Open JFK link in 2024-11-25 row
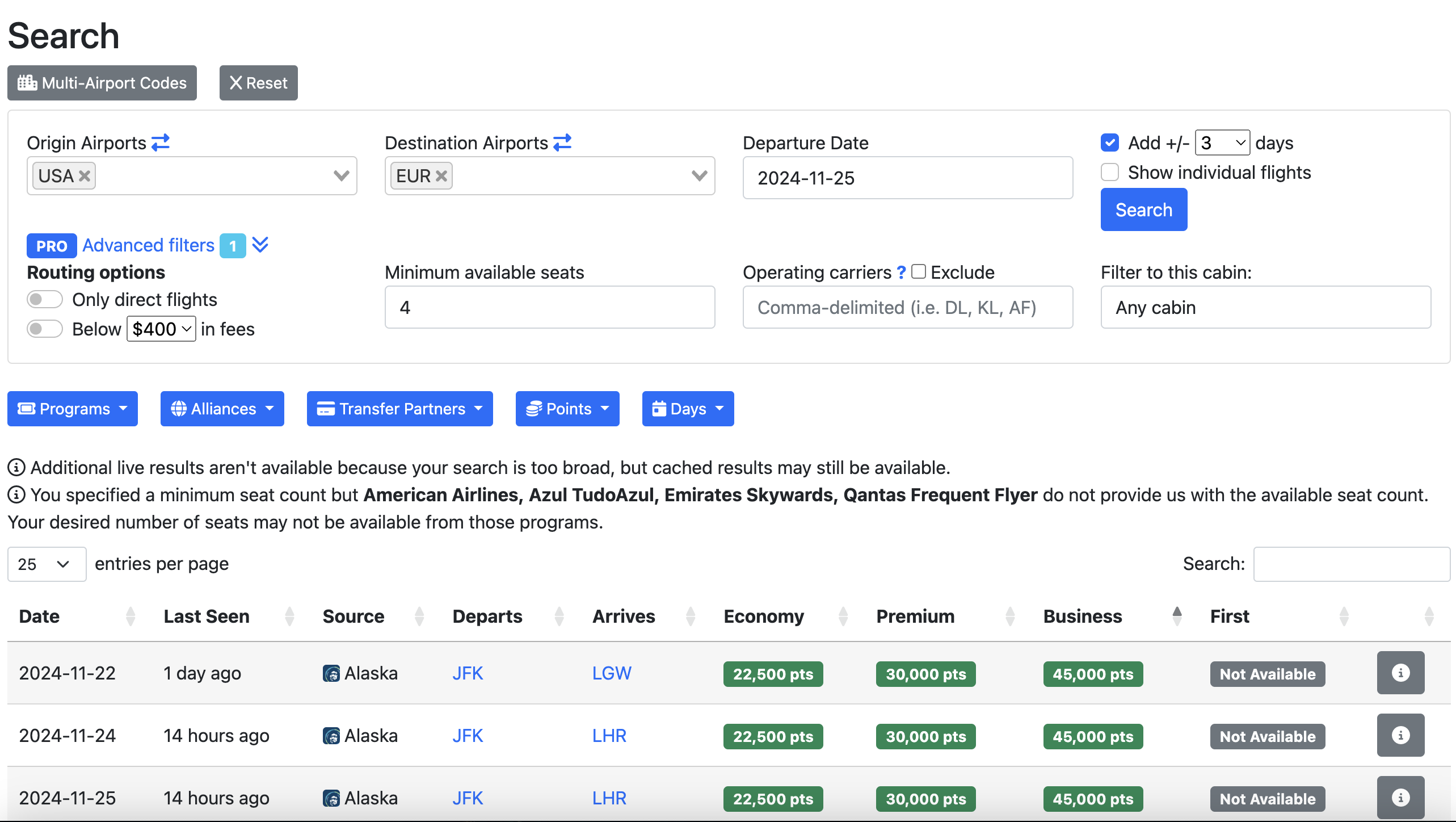Screen dimensions: 1456x822 click(x=468, y=798)
